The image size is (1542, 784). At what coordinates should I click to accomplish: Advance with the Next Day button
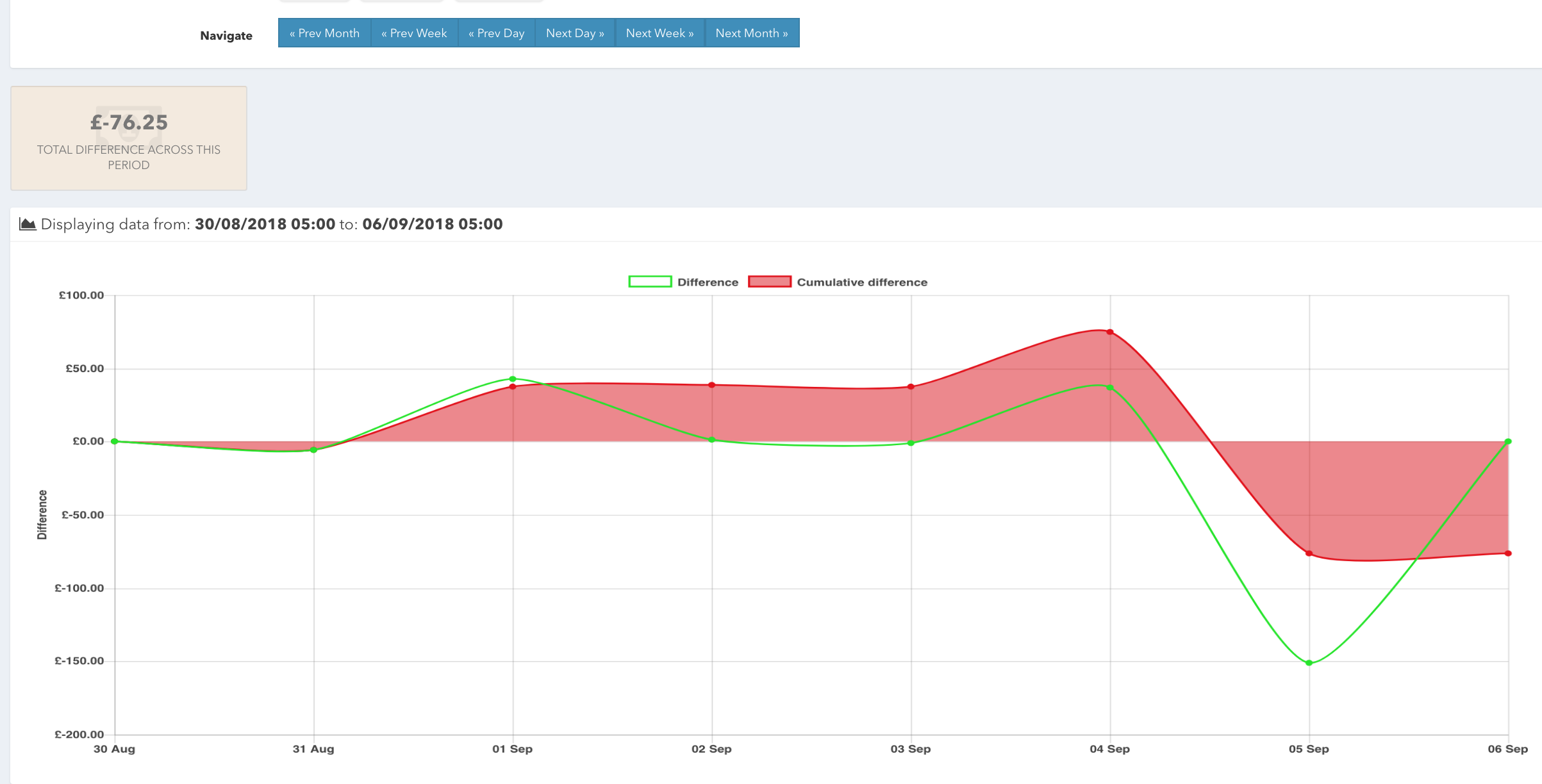(575, 33)
